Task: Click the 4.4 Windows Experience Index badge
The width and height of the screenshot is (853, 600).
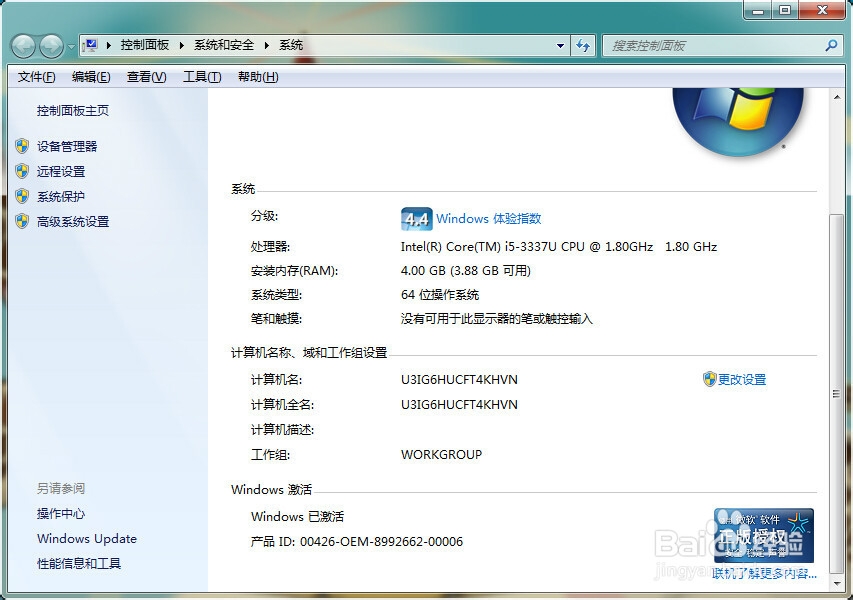Action: coord(416,219)
